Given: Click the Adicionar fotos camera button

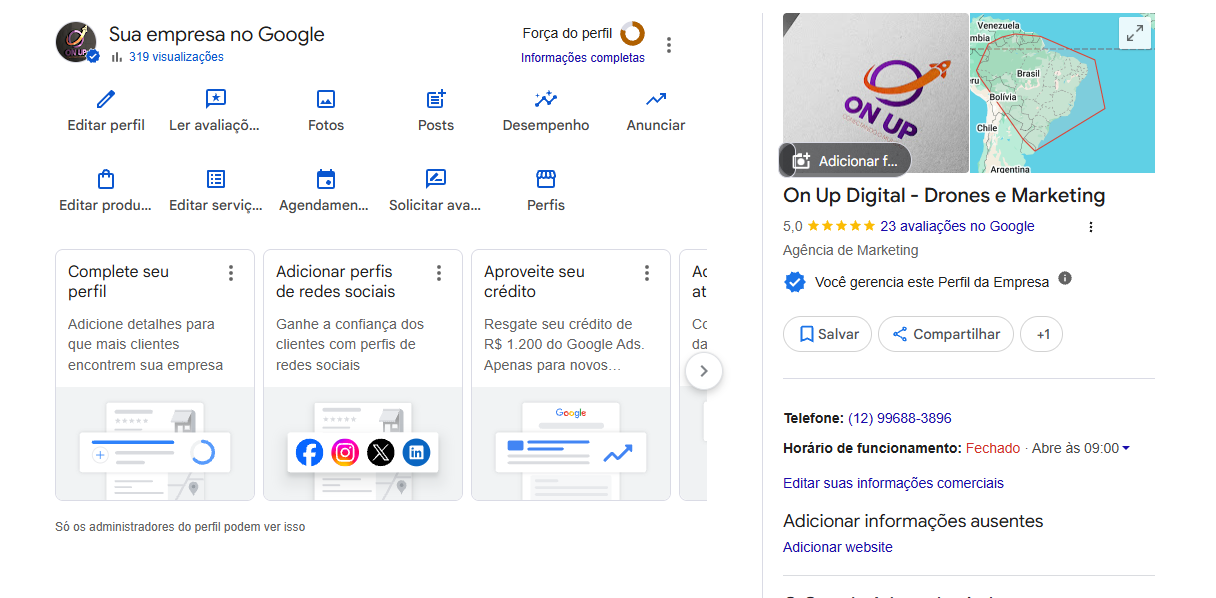Looking at the screenshot, I should pyautogui.click(x=846, y=160).
